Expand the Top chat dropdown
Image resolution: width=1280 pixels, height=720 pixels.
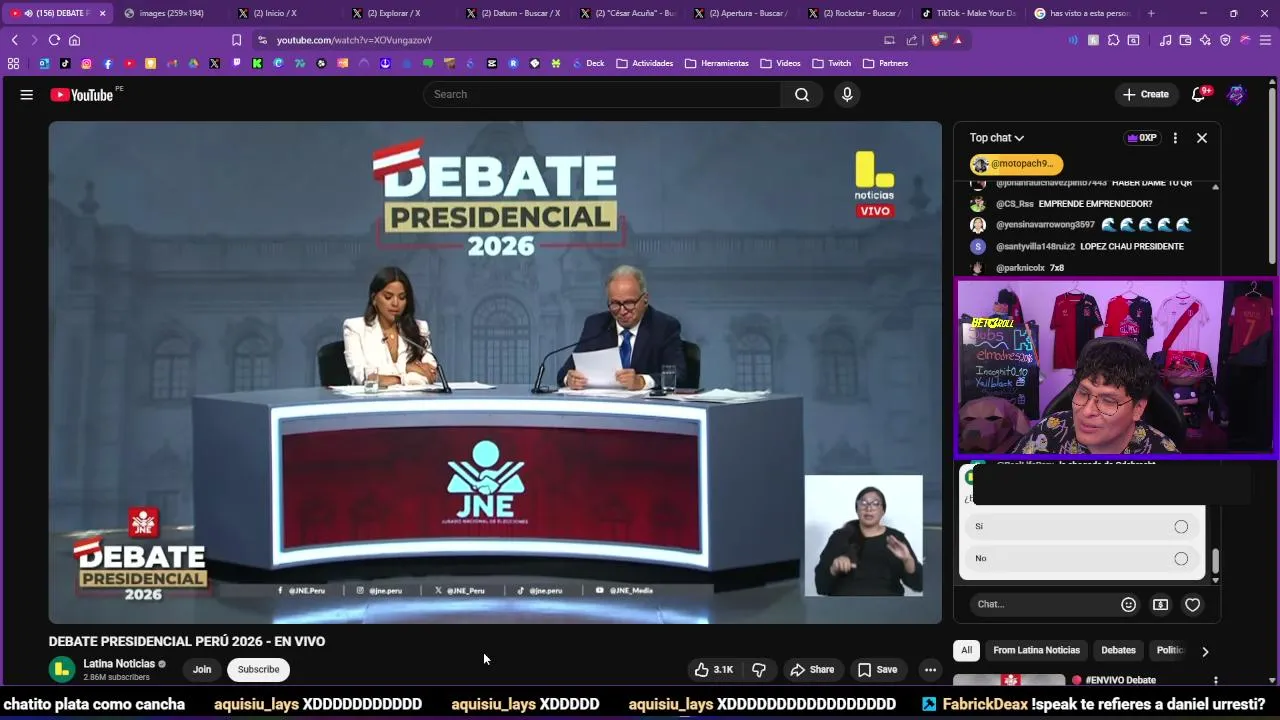click(997, 138)
